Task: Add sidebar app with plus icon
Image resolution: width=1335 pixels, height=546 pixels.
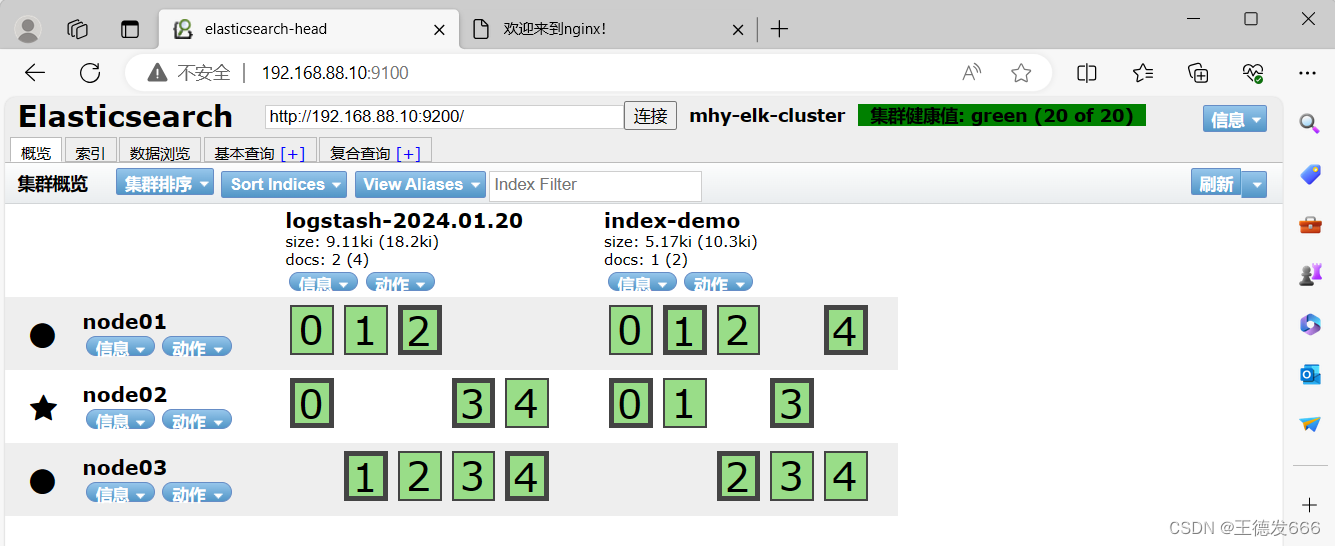Action: (1310, 505)
